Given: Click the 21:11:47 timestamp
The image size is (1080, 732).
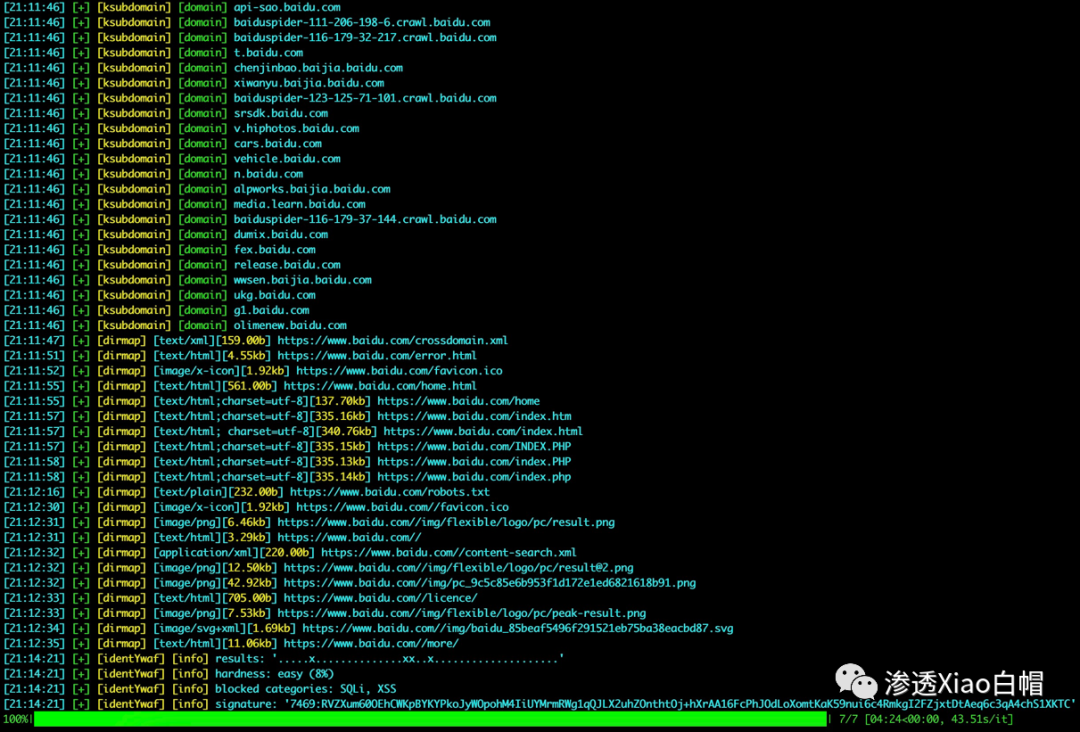Looking at the screenshot, I should tap(34, 340).
